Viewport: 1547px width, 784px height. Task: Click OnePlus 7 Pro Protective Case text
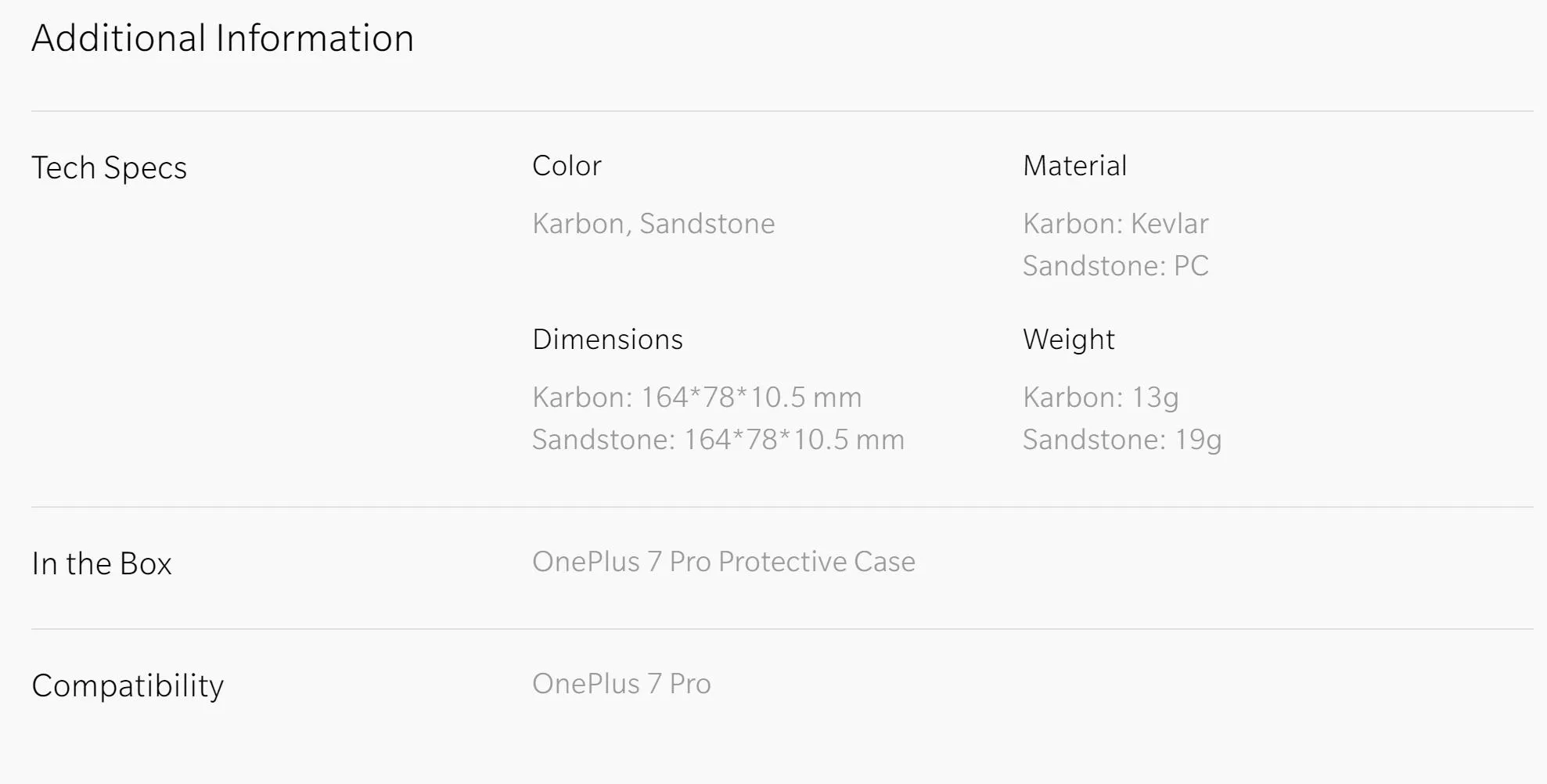click(x=723, y=562)
